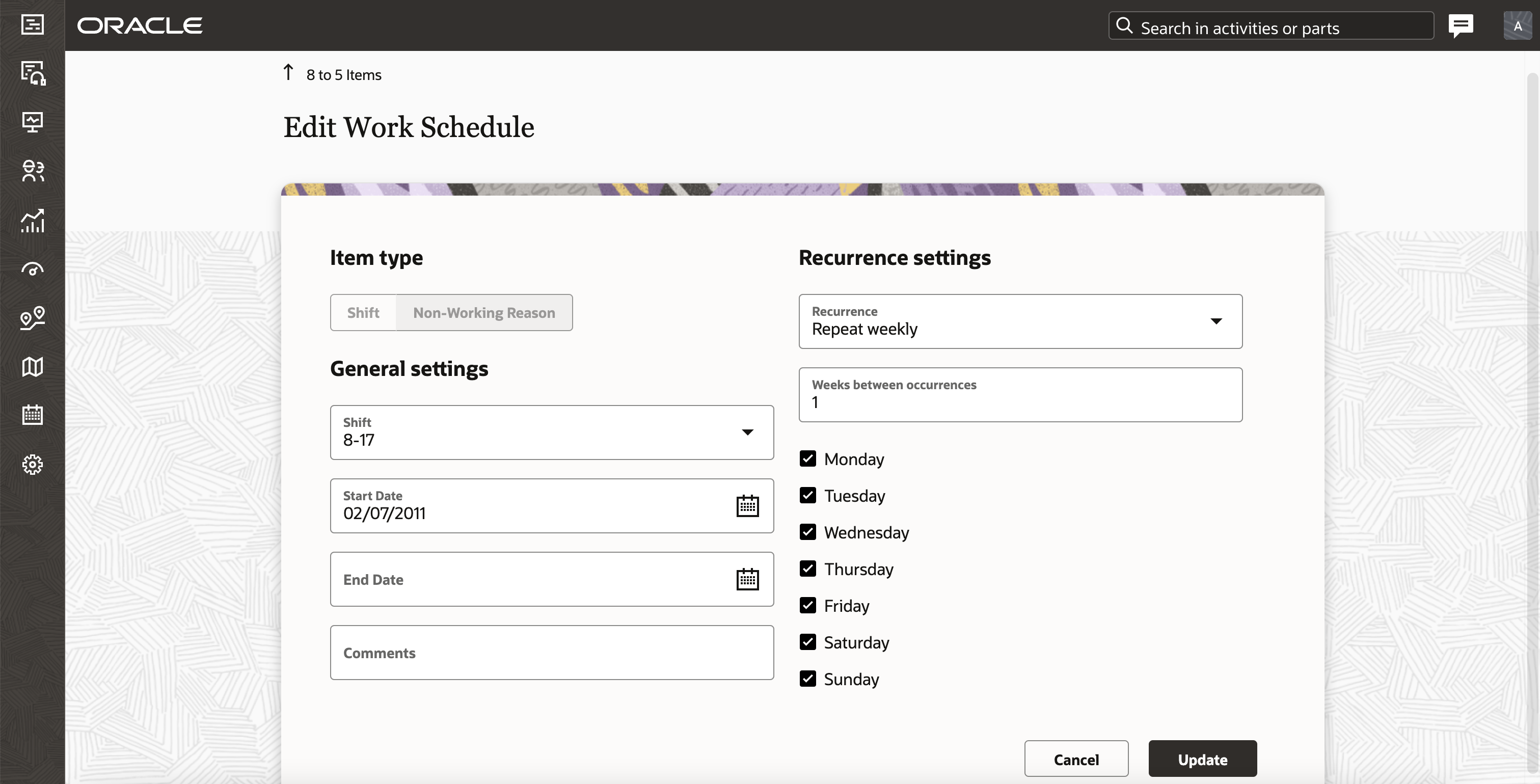Image resolution: width=1540 pixels, height=784 pixels.
Task: Uncheck the Saturday checkbox
Action: coord(807,642)
